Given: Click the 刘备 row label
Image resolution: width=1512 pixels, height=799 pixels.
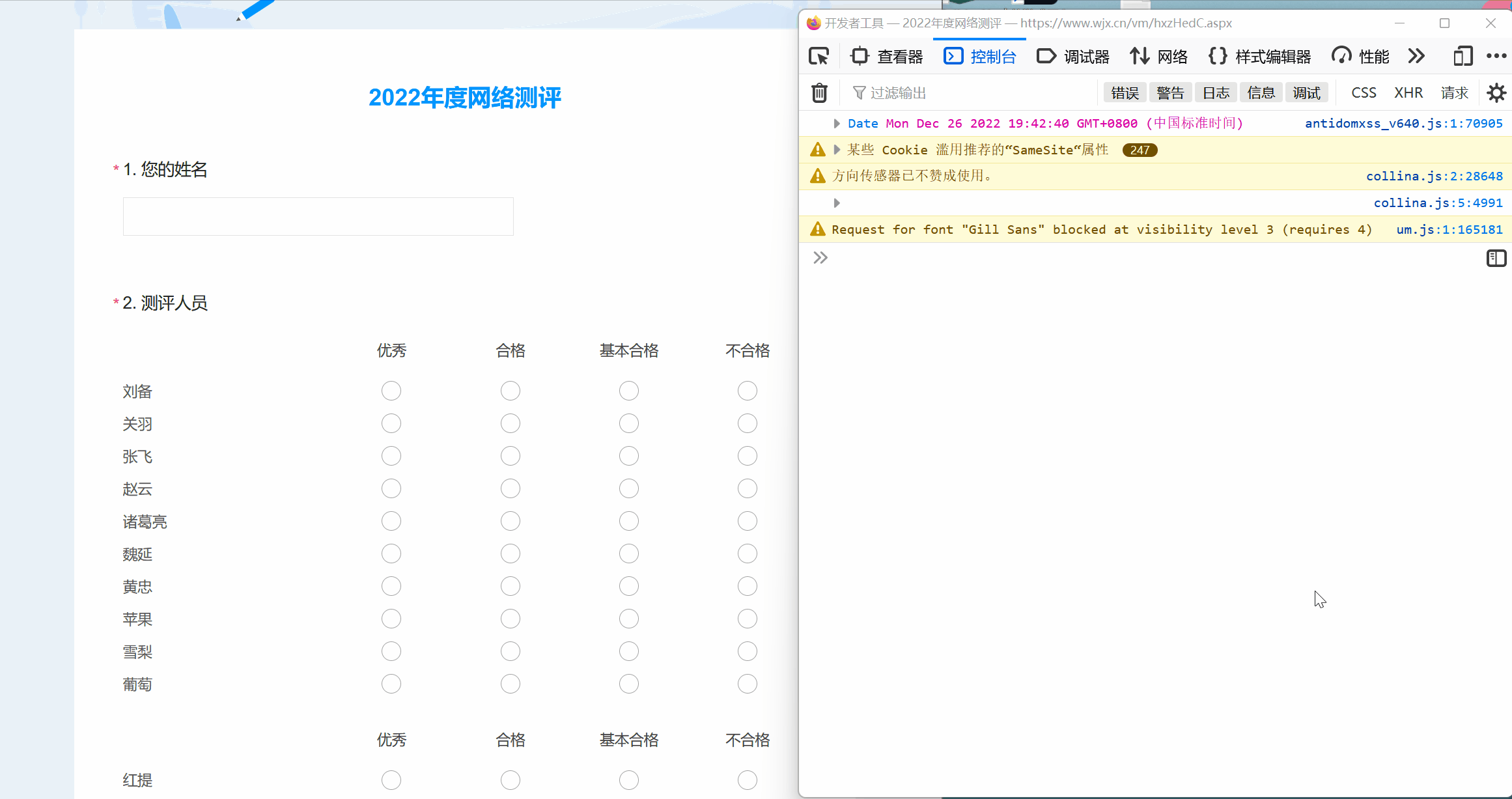Looking at the screenshot, I should (x=137, y=391).
